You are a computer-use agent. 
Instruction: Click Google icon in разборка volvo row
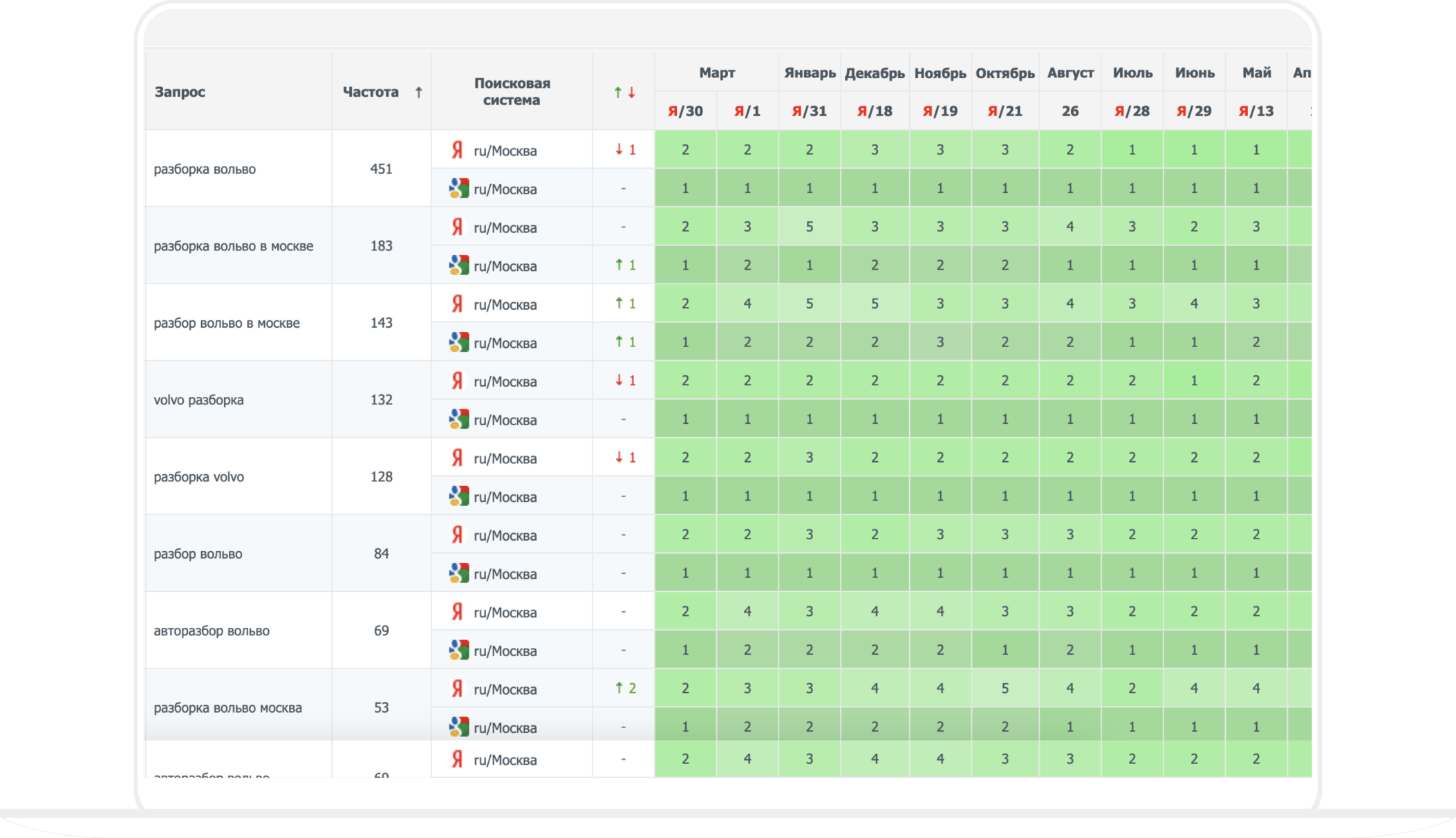pyautogui.click(x=459, y=496)
